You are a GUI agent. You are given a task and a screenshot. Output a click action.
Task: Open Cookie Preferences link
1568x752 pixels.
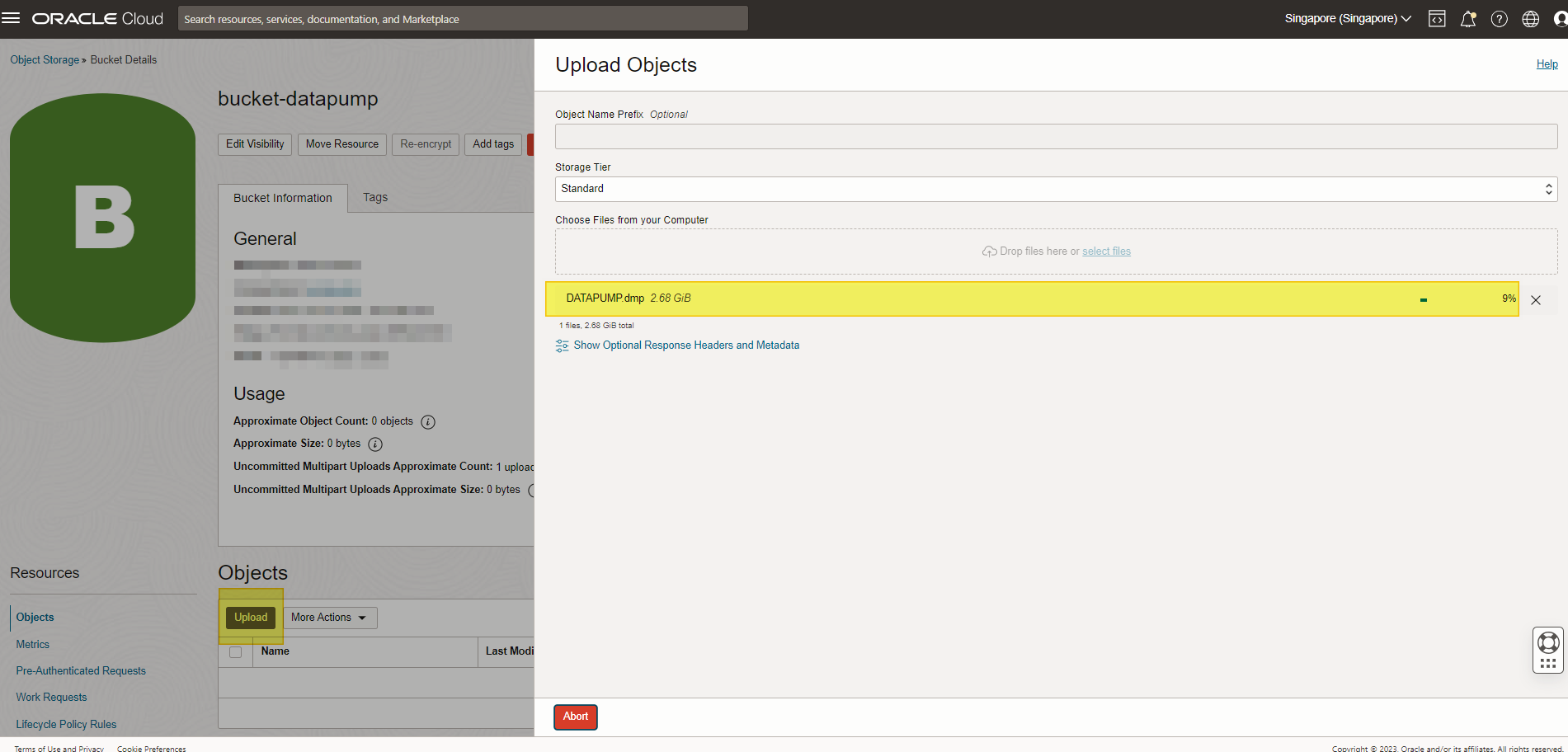click(x=152, y=749)
